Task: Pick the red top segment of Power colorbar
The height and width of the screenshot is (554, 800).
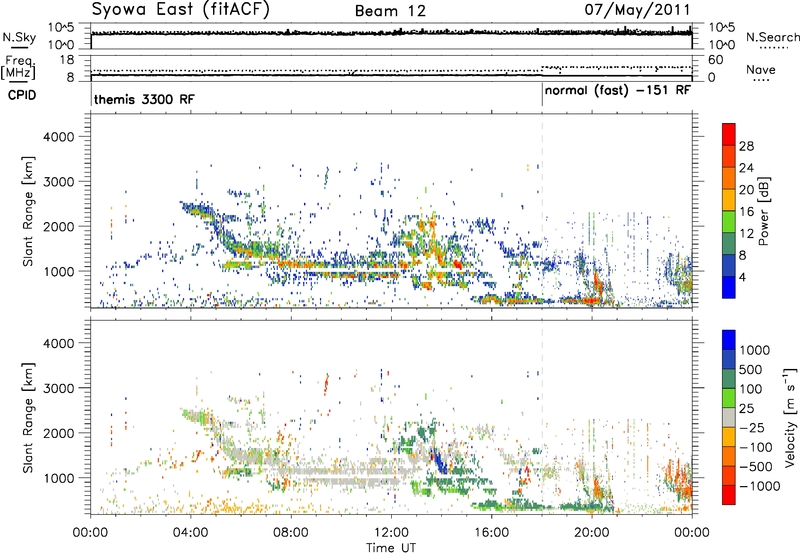Action: click(729, 134)
